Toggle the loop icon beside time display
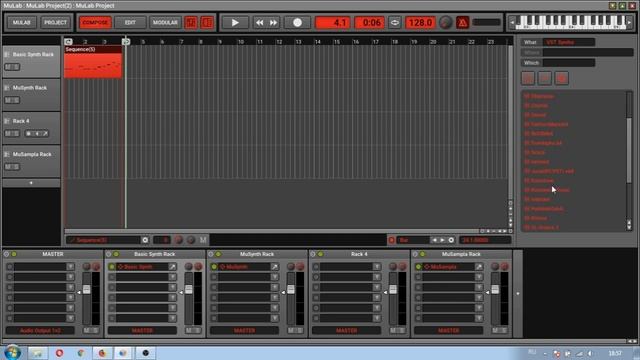Viewport: 640px width, 360px height. point(395,22)
